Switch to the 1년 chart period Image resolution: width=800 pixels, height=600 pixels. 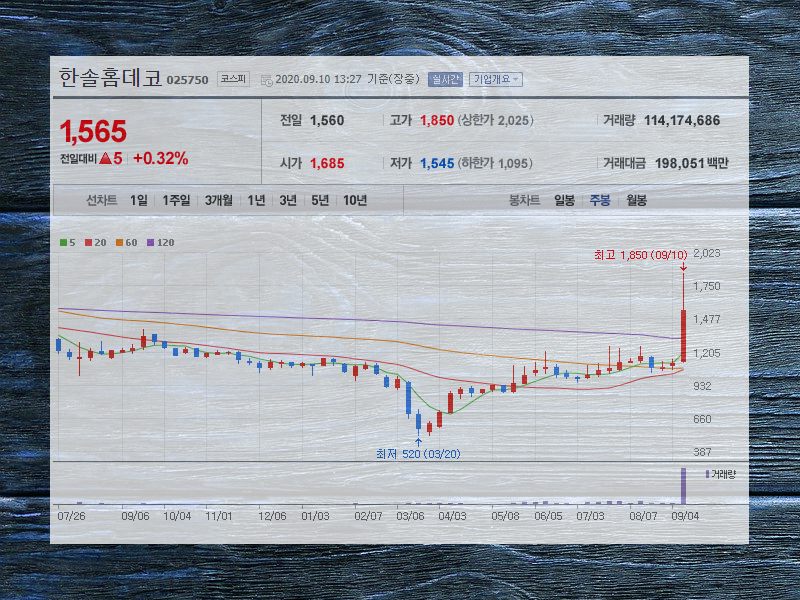[x=256, y=201]
